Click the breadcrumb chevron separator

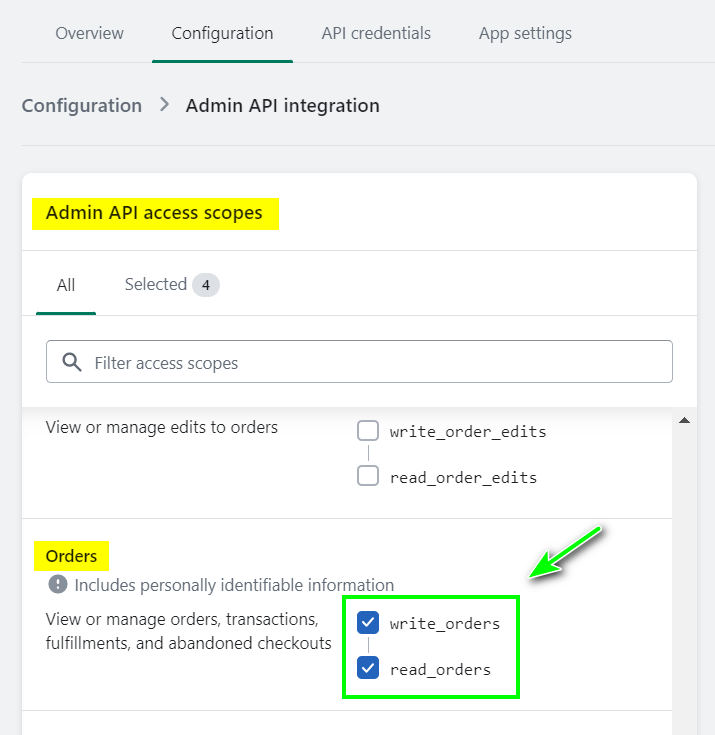click(x=164, y=104)
